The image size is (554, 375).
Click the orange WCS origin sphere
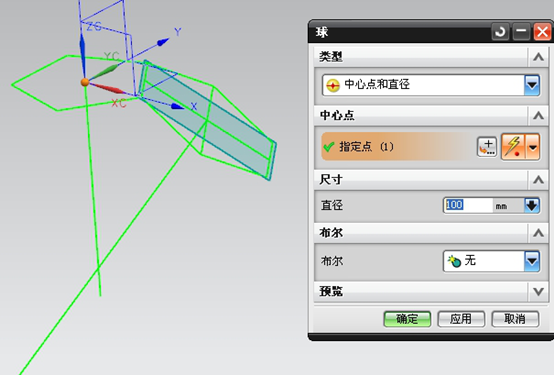click(85, 82)
